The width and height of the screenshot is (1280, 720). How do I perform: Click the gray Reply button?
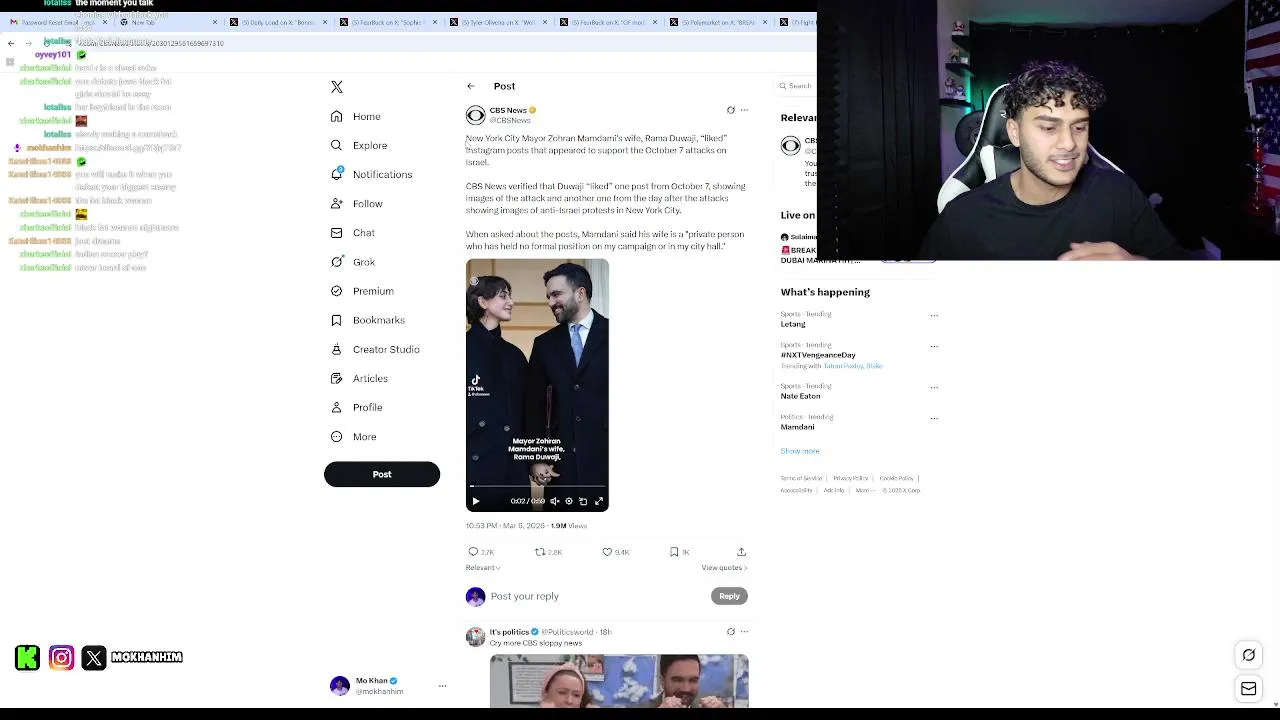click(x=729, y=596)
